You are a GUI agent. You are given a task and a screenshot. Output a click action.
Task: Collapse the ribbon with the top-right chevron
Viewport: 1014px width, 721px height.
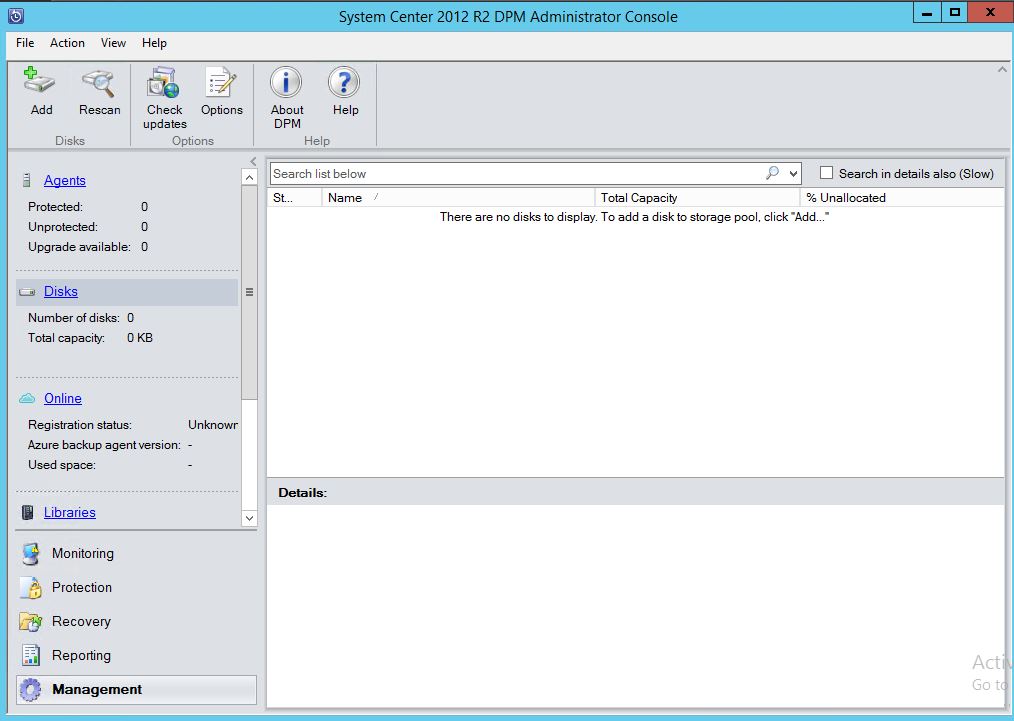click(x=1002, y=69)
